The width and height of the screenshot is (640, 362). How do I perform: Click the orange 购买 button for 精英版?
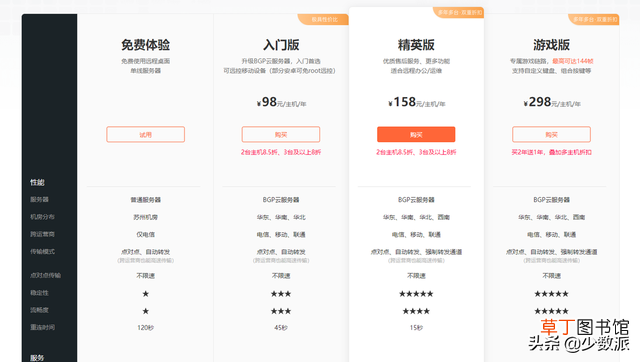(416, 134)
